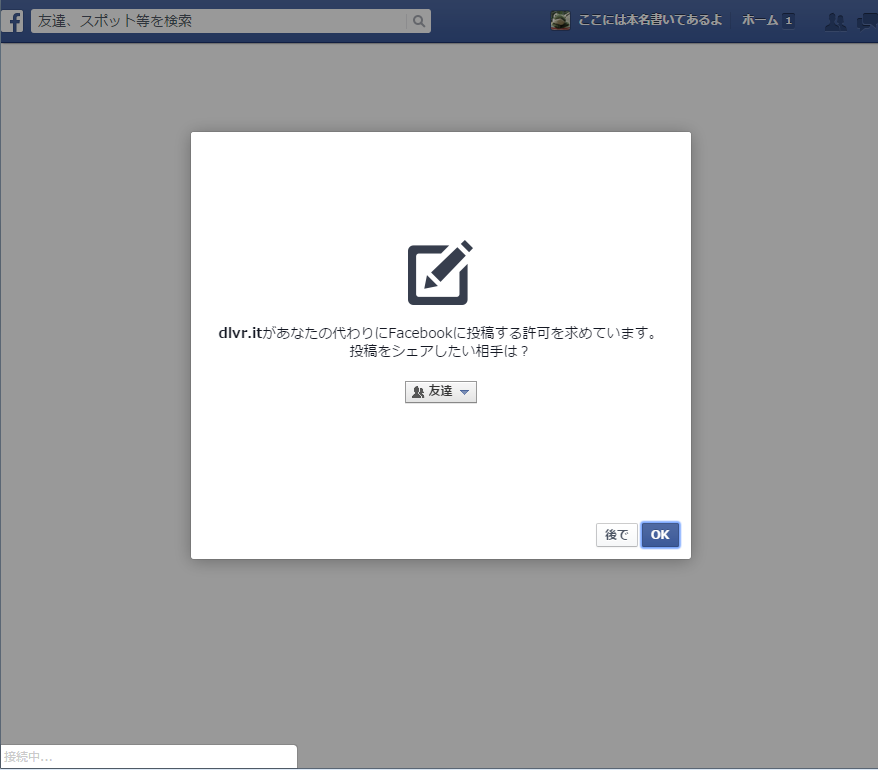Click the 後で button

pyautogui.click(x=617, y=535)
